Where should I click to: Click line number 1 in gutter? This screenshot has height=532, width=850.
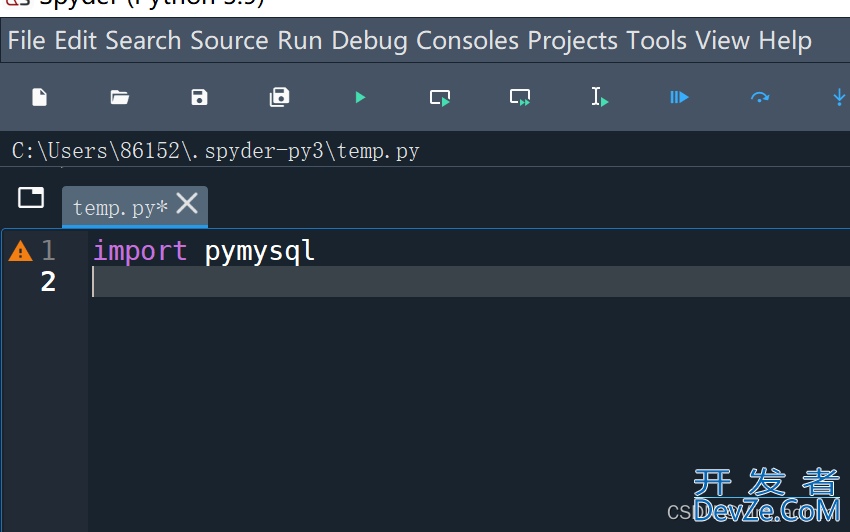click(x=48, y=251)
